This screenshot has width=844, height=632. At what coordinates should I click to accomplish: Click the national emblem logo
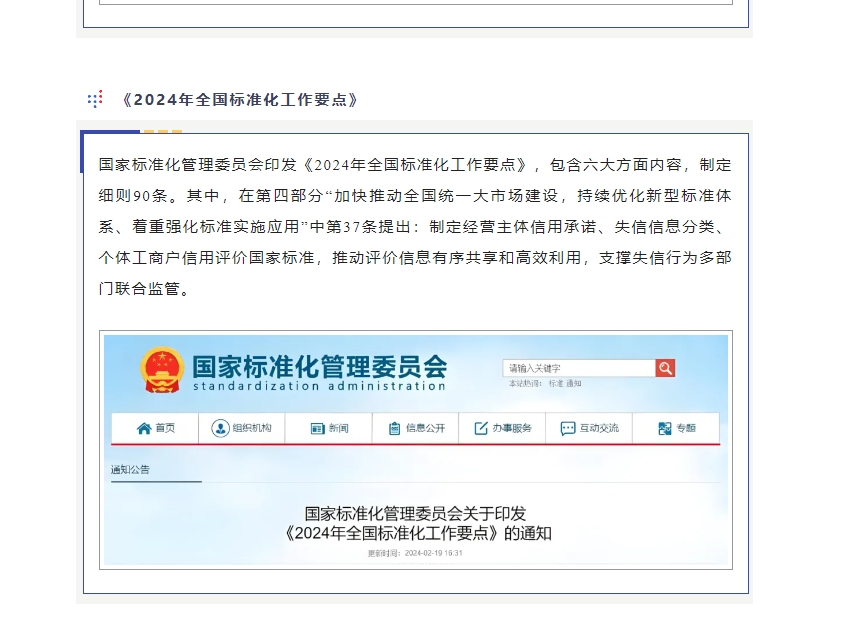(x=162, y=370)
